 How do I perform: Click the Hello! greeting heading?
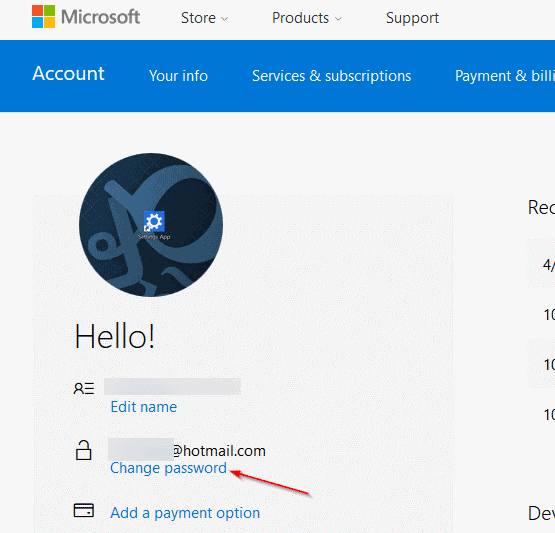click(115, 336)
